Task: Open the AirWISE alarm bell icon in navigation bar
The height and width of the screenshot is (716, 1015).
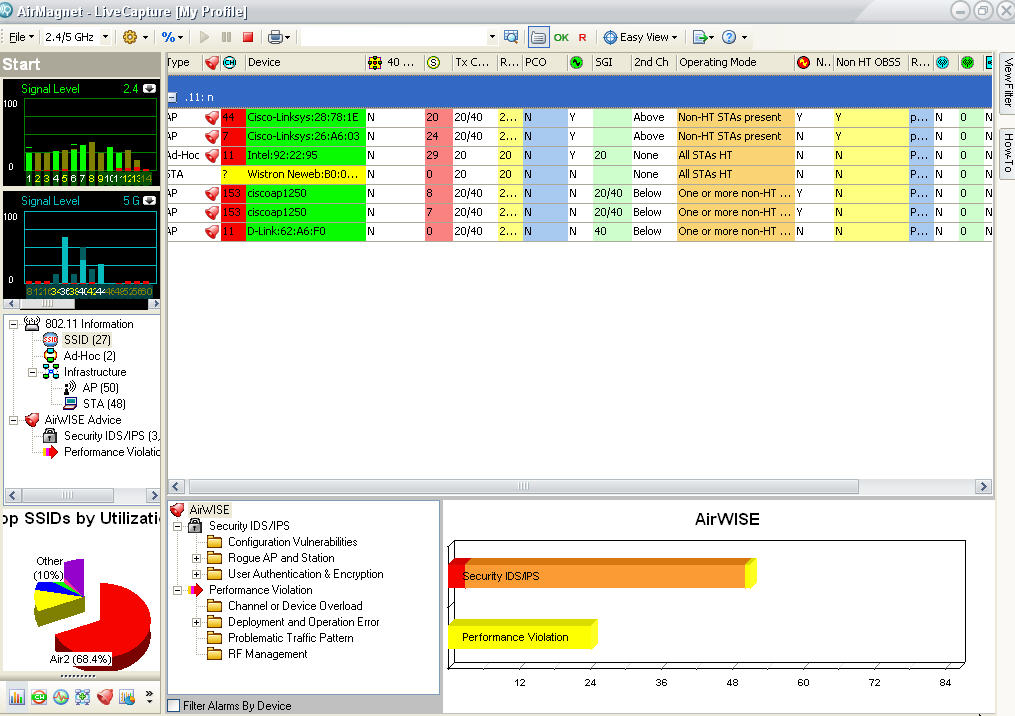Action: click(105, 697)
